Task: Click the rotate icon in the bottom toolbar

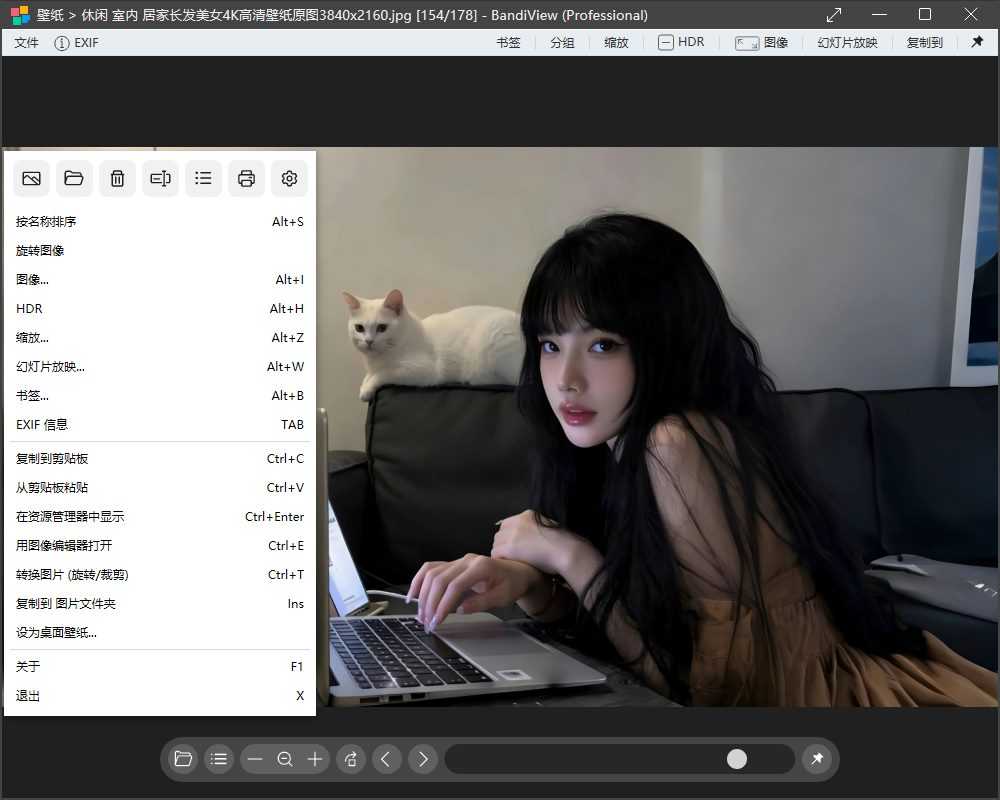Action: pos(351,759)
